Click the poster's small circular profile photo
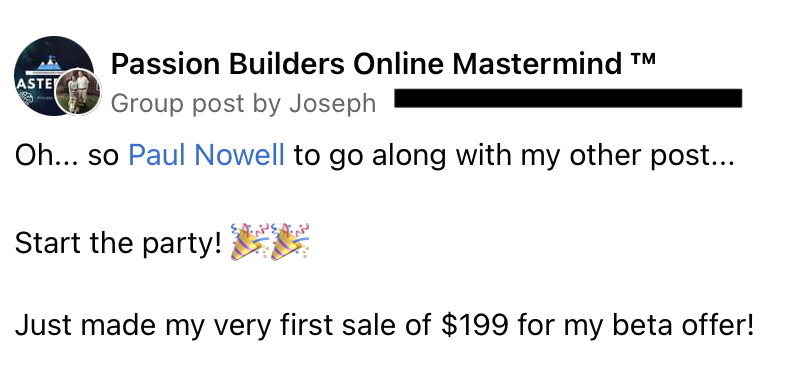796x368 pixels. [78, 92]
